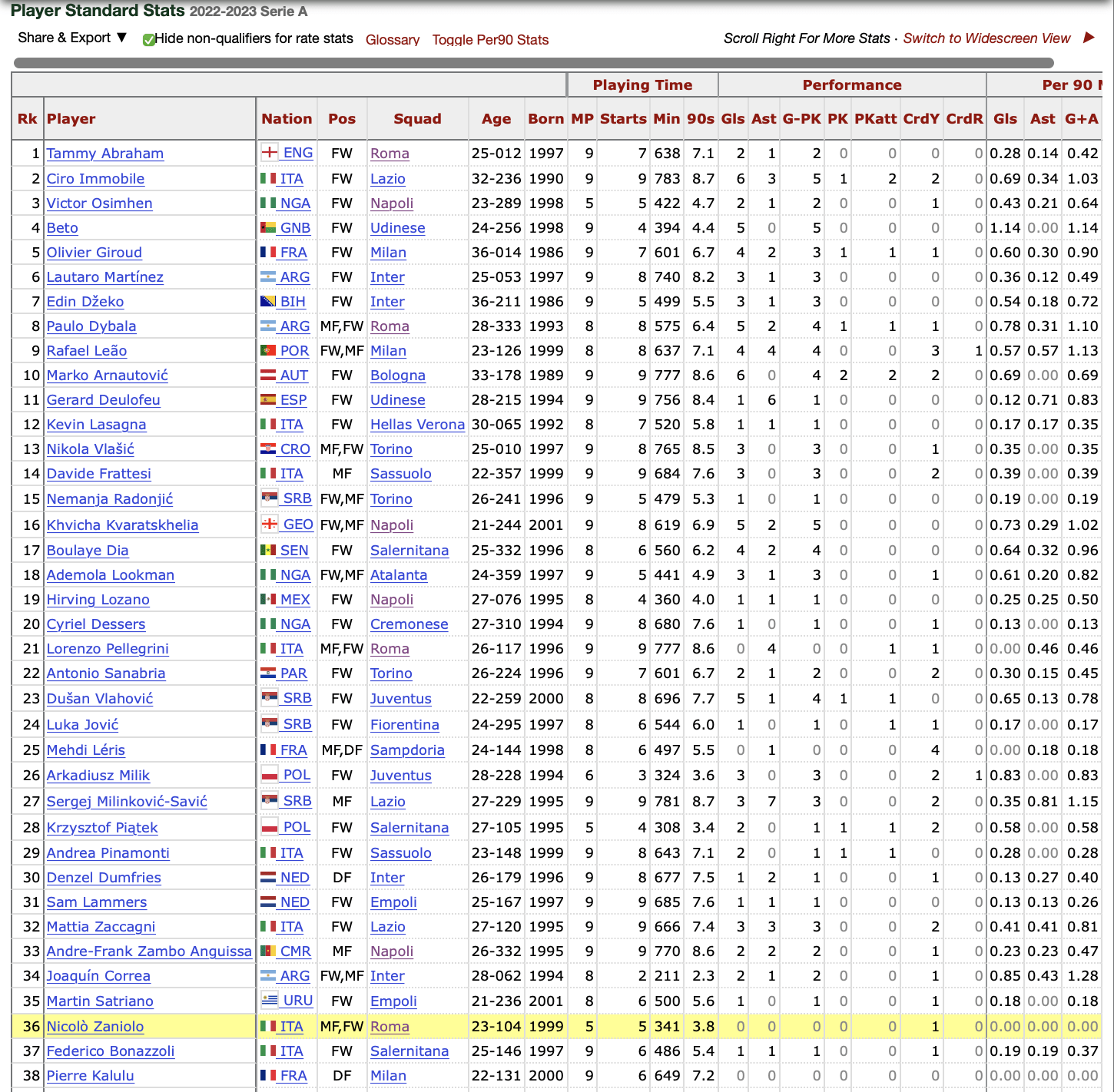Click the Guinea-Bissau flag next to Beto
Image resolution: width=1114 pixels, height=1092 pixels.
[x=268, y=227]
